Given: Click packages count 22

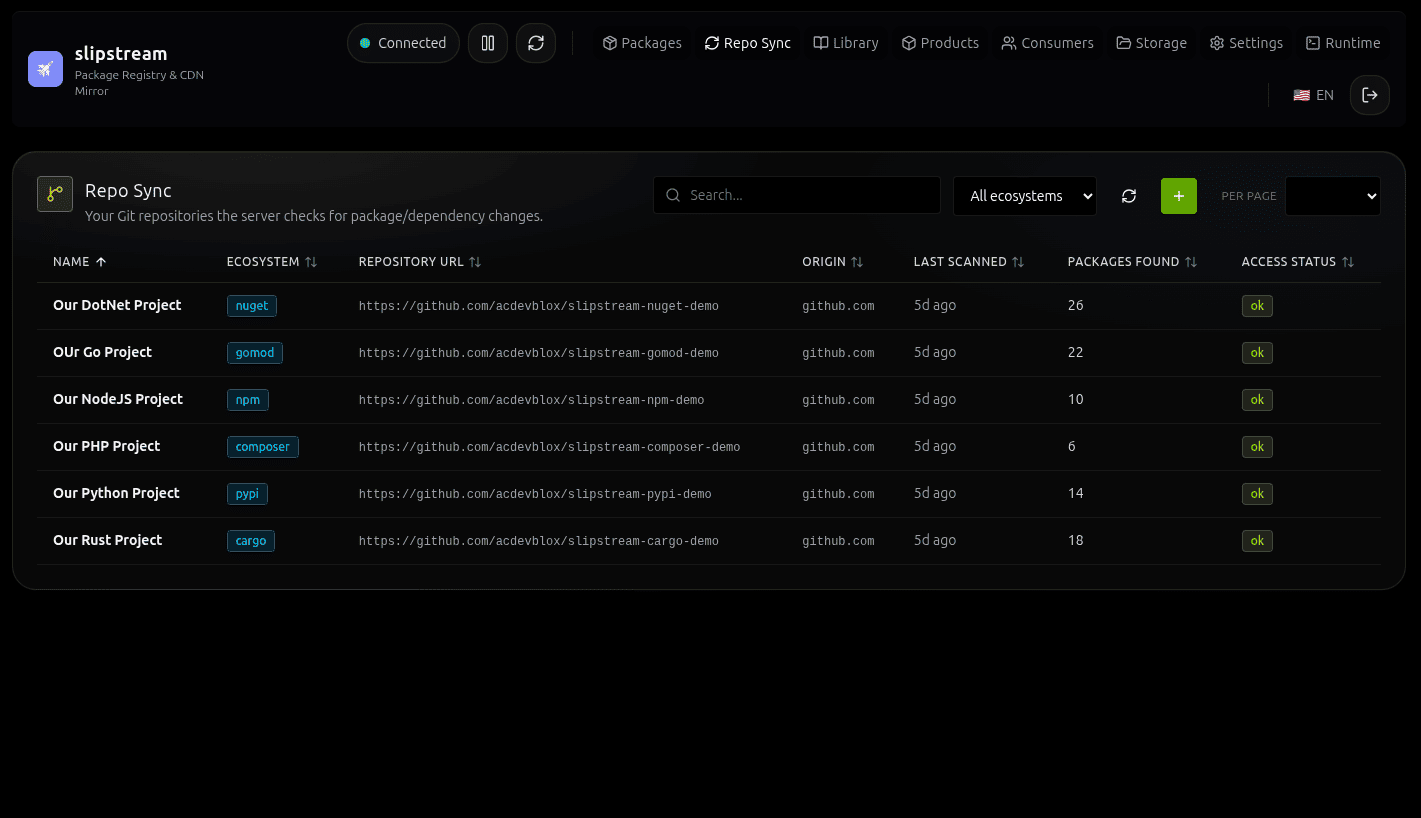Looking at the screenshot, I should pos(1076,352).
